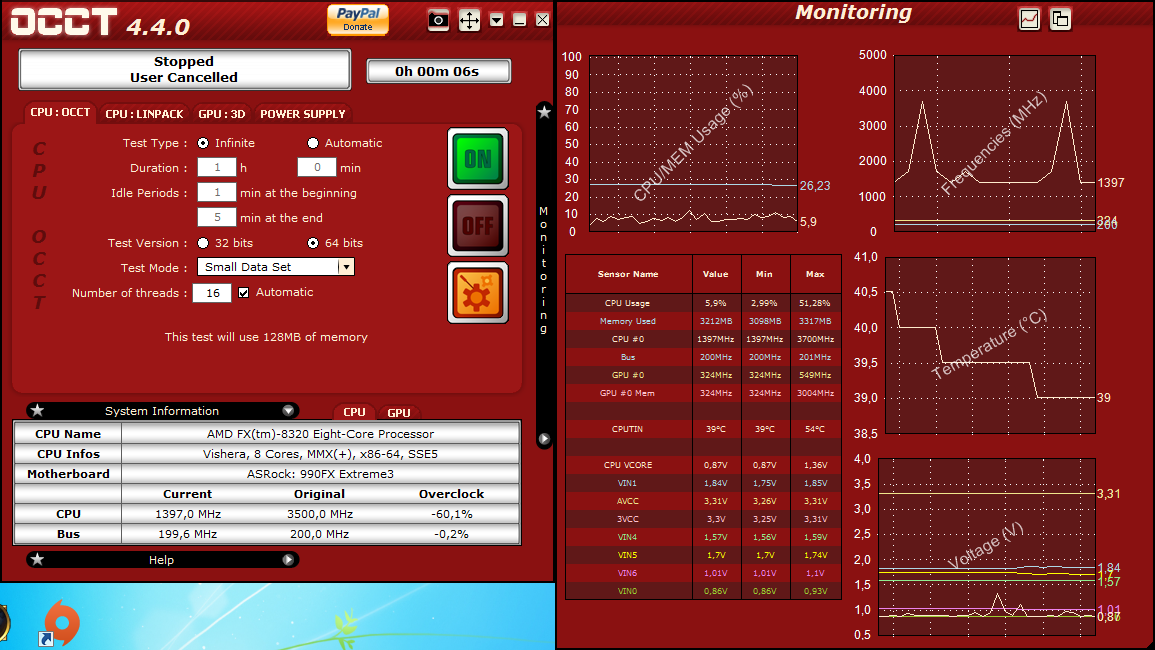The image size is (1155, 650).
Task: Click the Frequencies graph
Action: (x=994, y=144)
